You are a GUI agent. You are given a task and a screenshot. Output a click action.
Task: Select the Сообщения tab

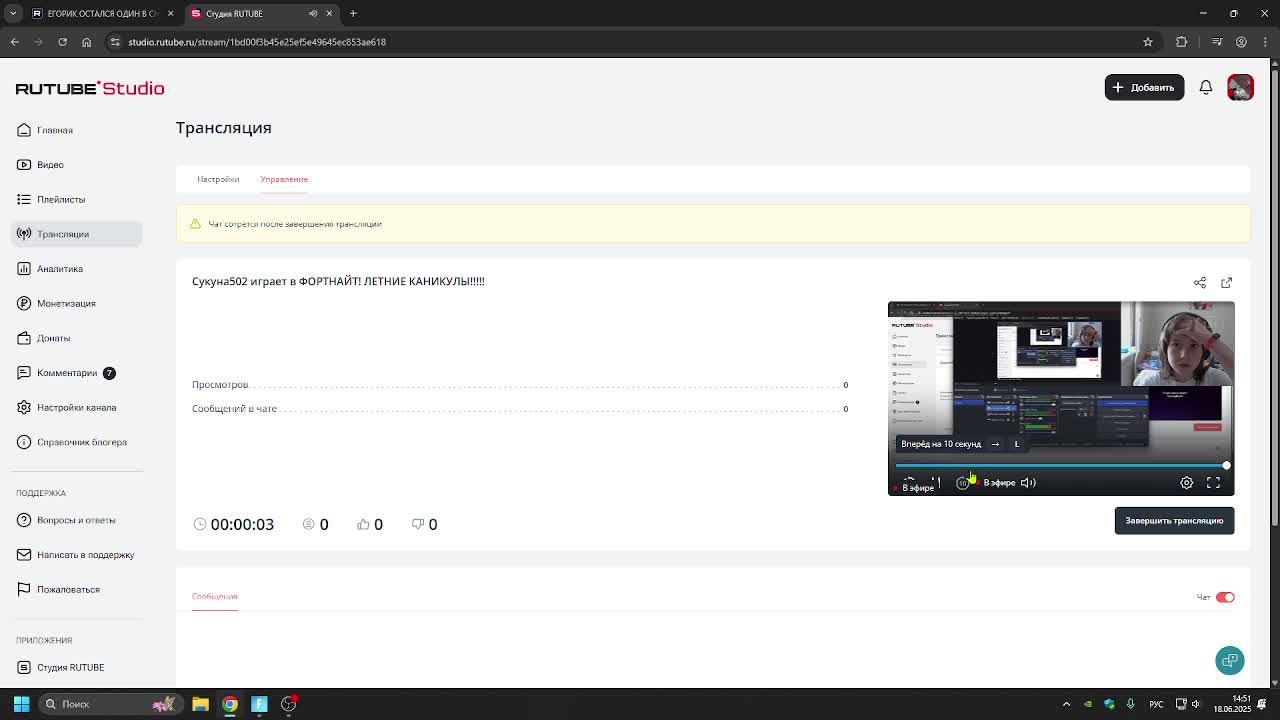click(214, 596)
